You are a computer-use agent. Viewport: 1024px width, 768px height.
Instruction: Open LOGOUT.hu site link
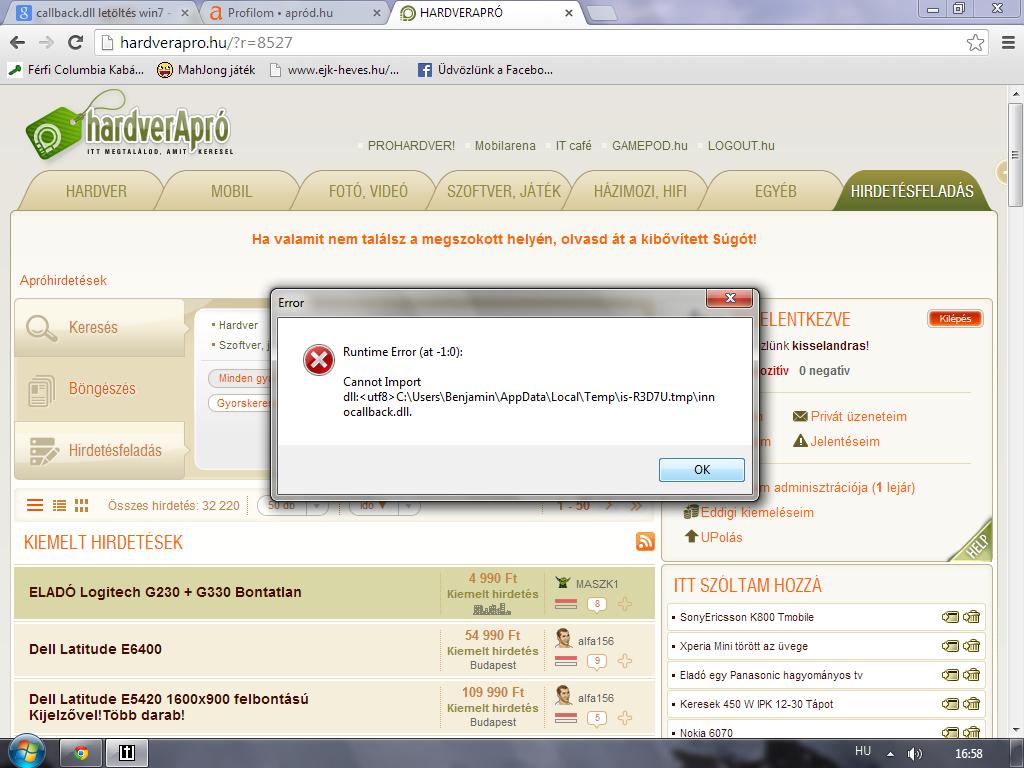(x=741, y=146)
